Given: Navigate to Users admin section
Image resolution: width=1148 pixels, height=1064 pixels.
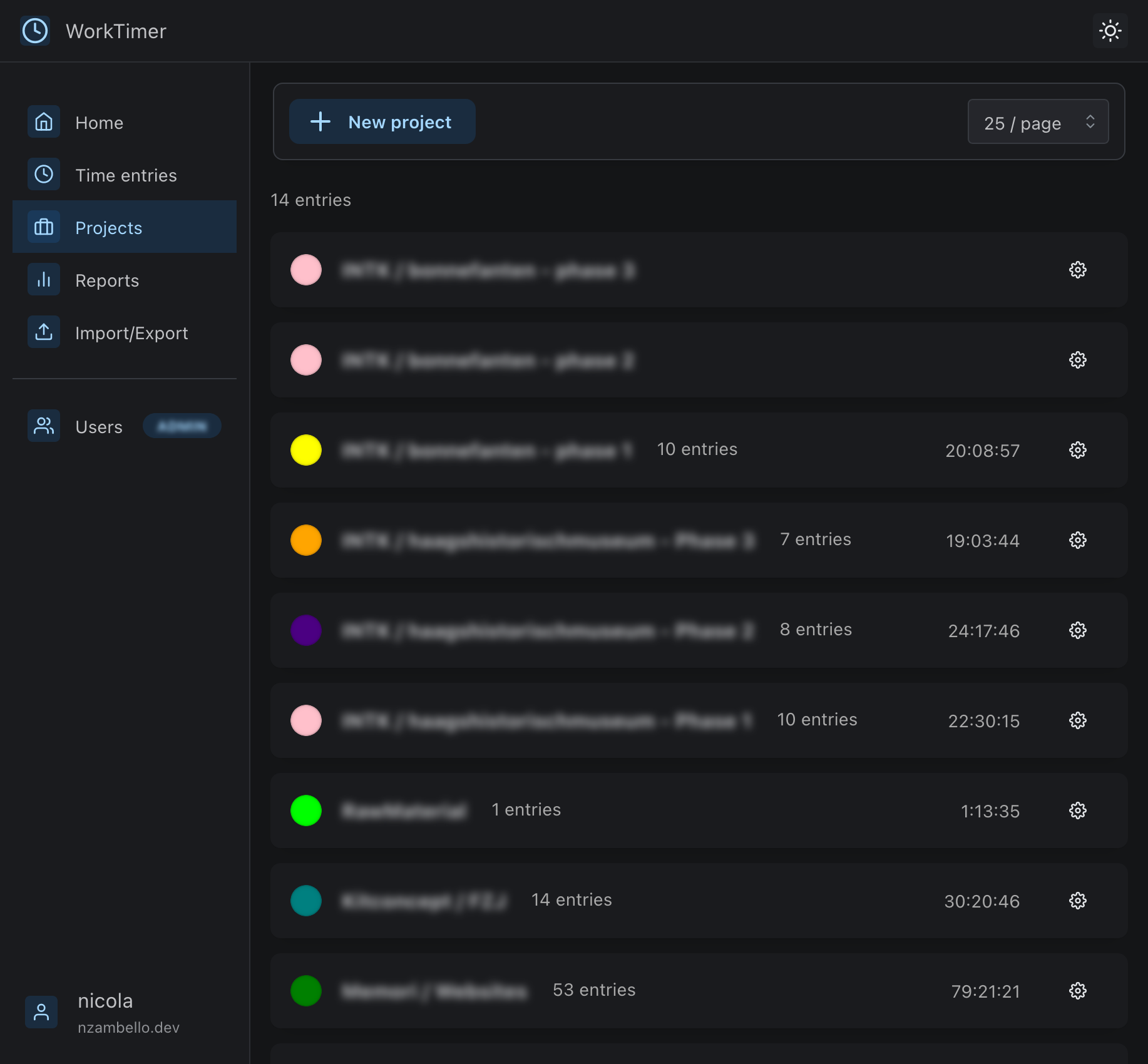Looking at the screenshot, I should (x=99, y=426).
